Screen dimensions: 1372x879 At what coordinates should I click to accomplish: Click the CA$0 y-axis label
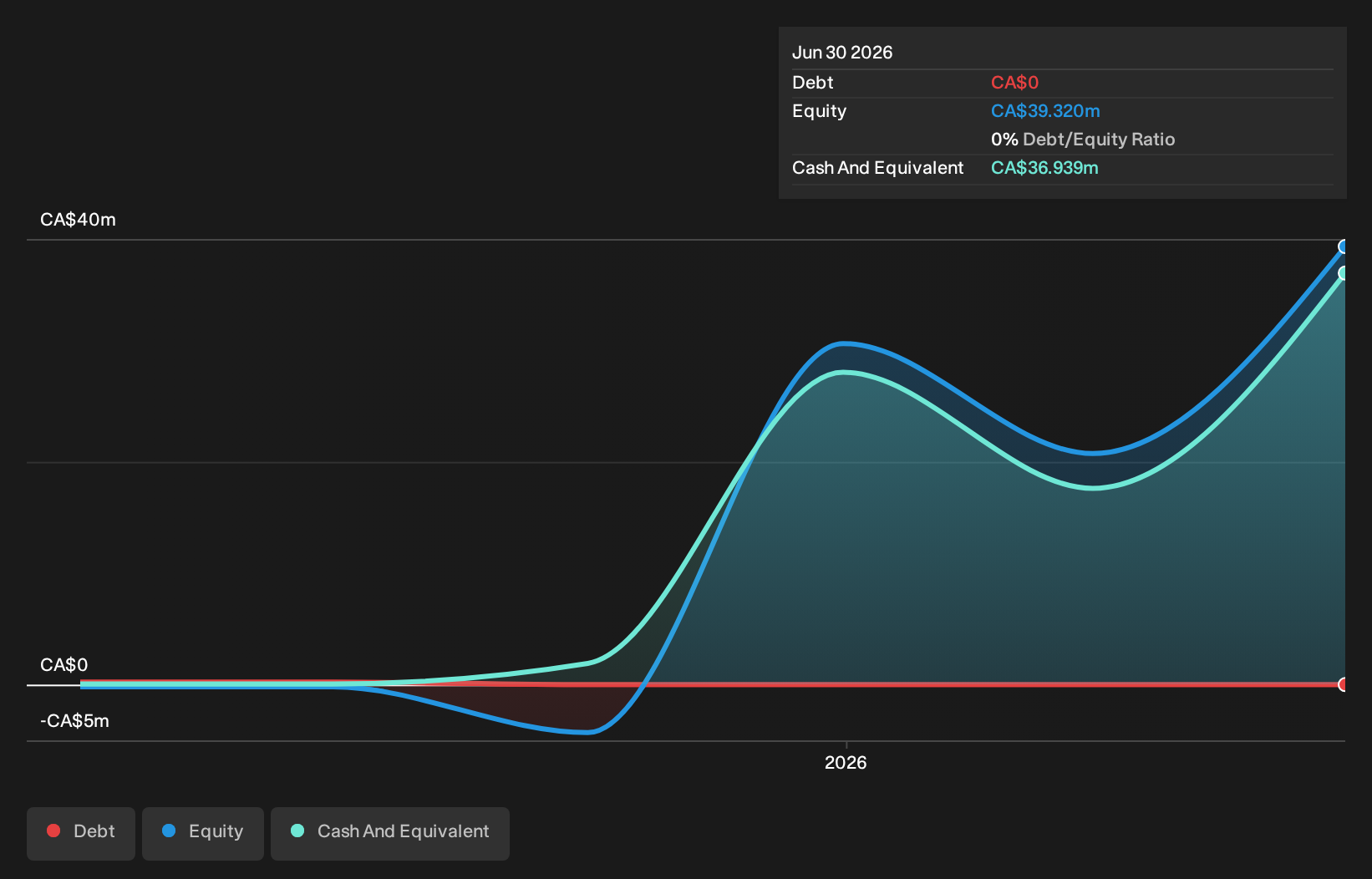click(x=64, y=665)
